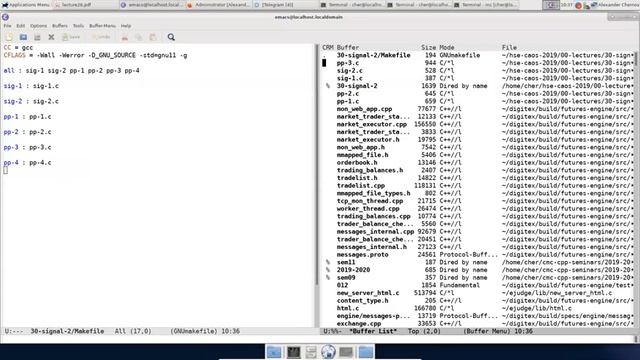Open the Options menu
The width and height of the screenshot is (640, 360).
(x=38, y=26)
